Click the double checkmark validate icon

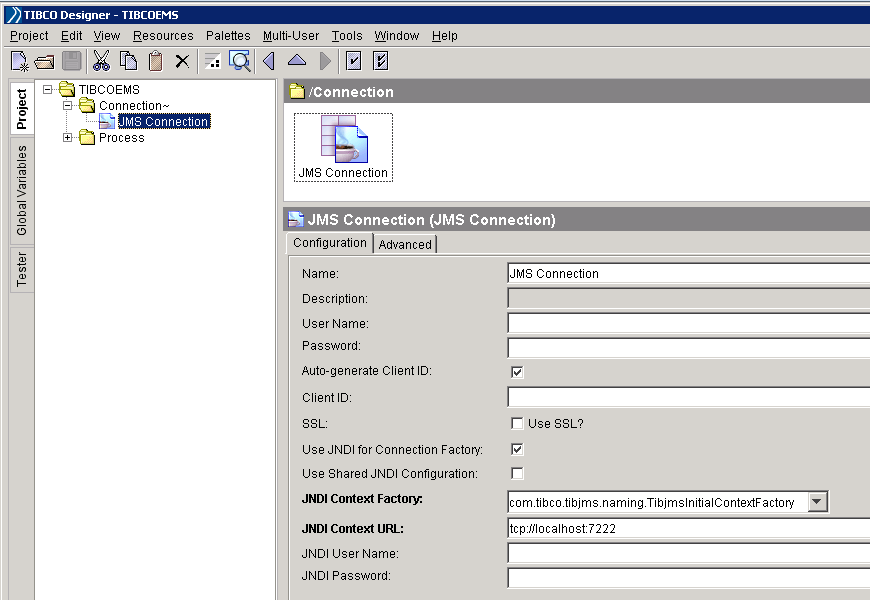381,61
